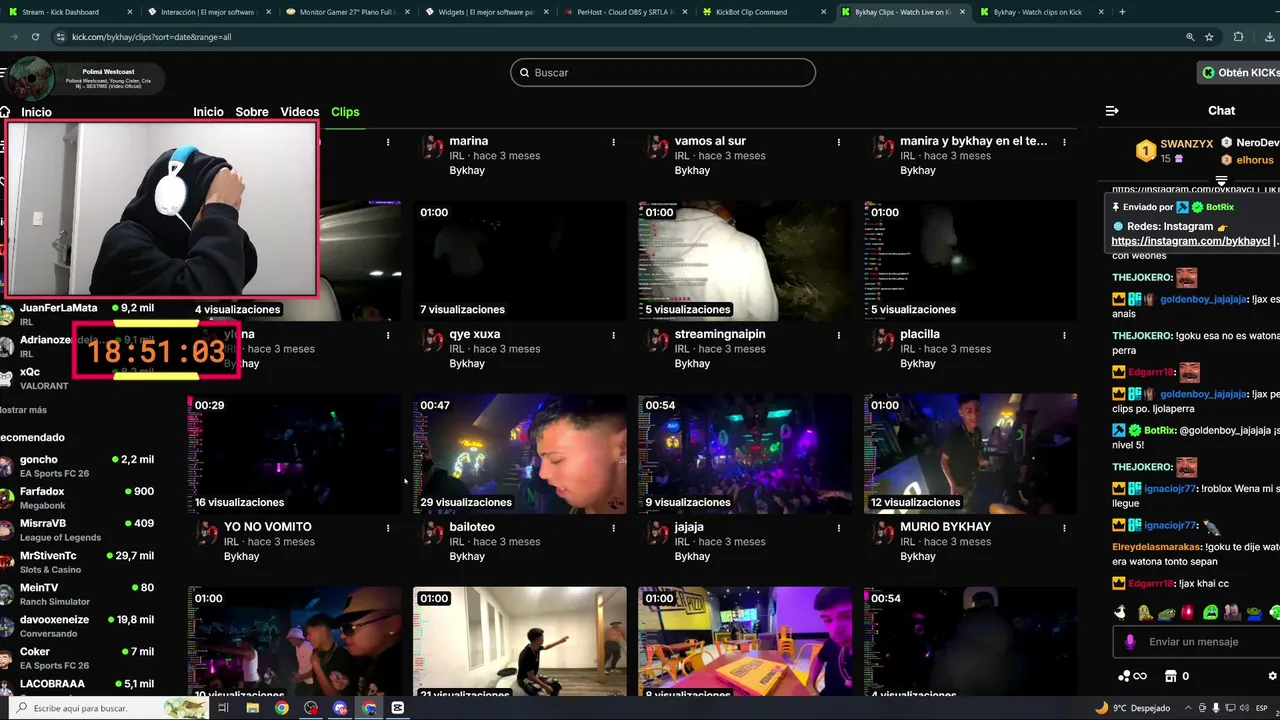This screenshot has height=720, width=1280.
Task: Collapse the chat panel icon
Action: point(1112,111)
